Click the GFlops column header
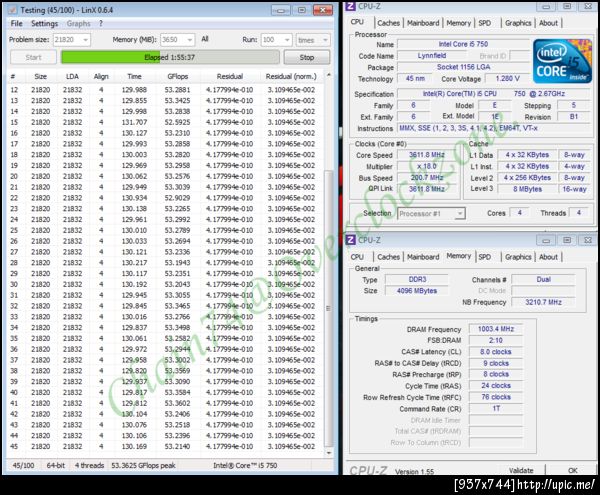Screen dimensions: 600x495 [x=178, y=77]
